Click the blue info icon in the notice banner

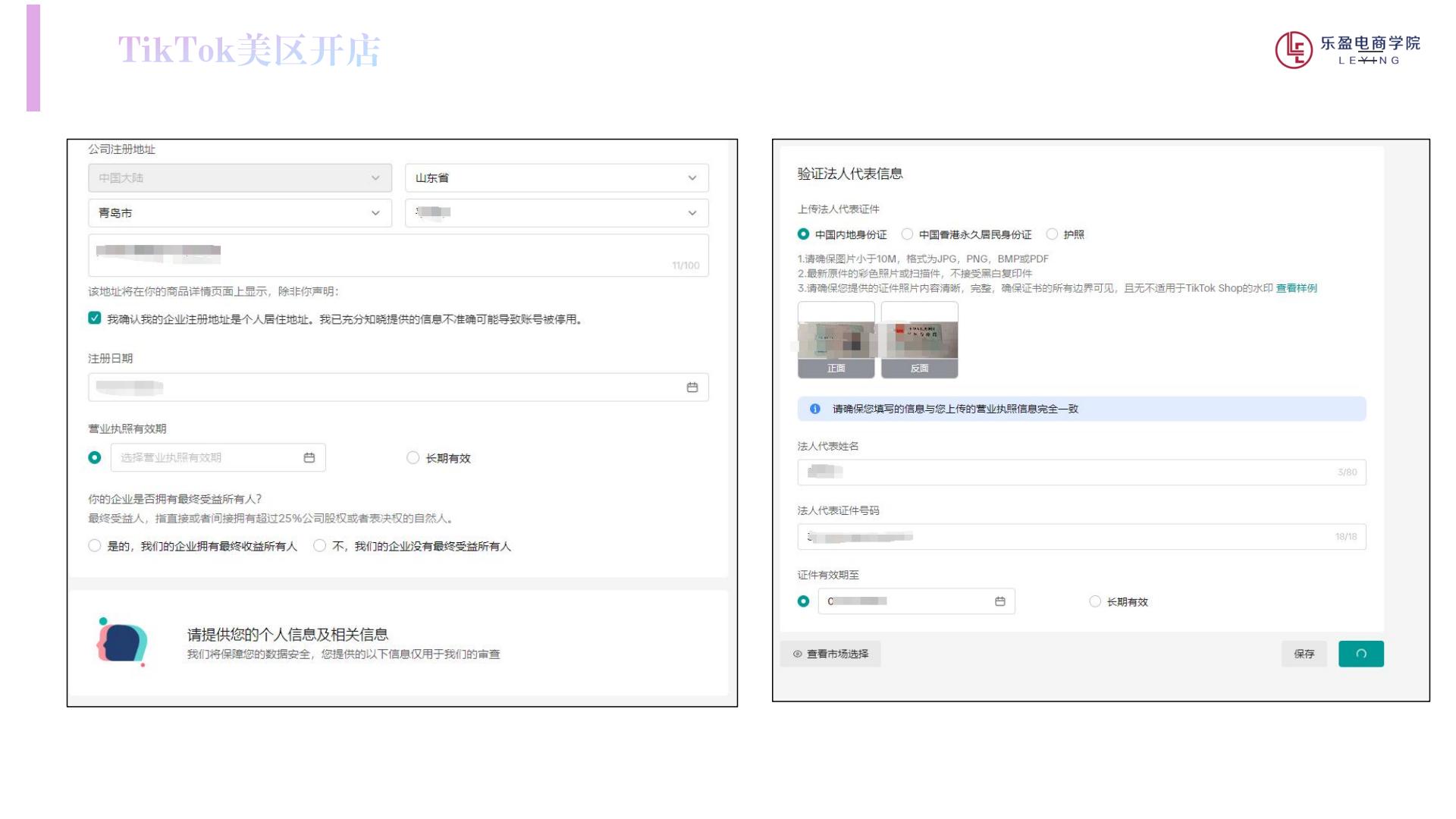pyautogui.click(x=814, y=409)
